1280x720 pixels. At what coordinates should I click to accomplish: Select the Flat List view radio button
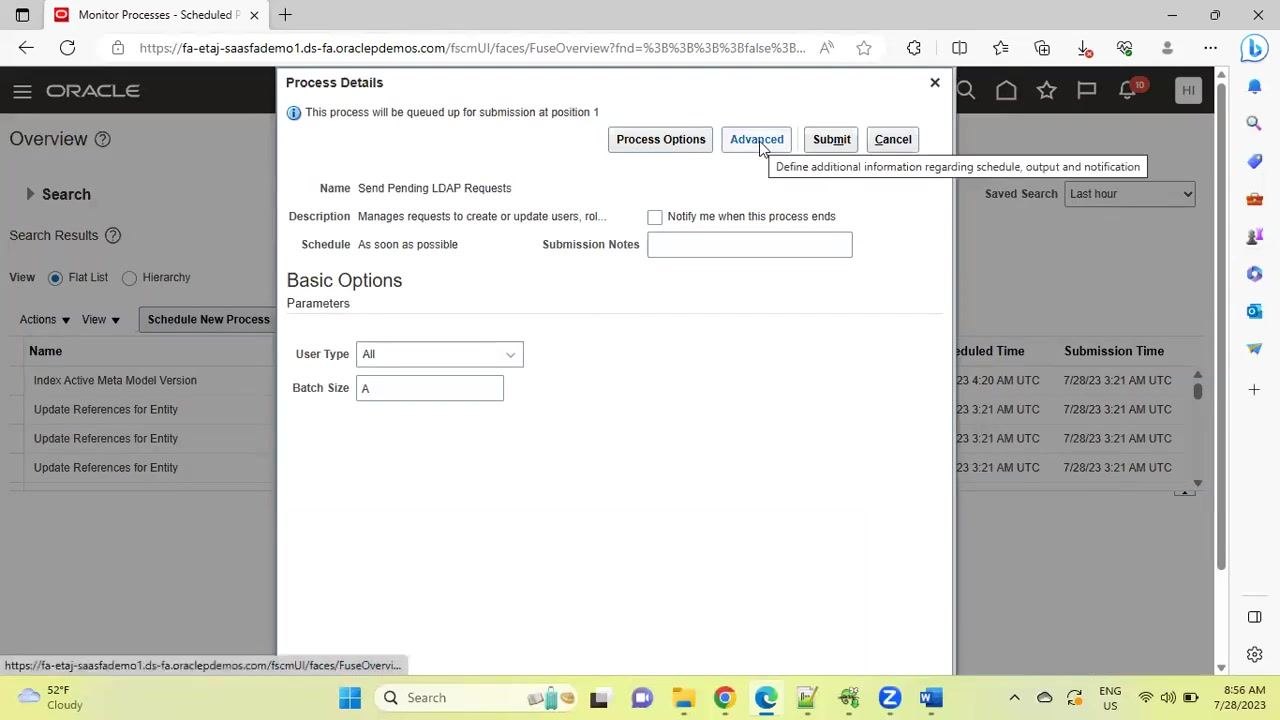click(55, 278)
